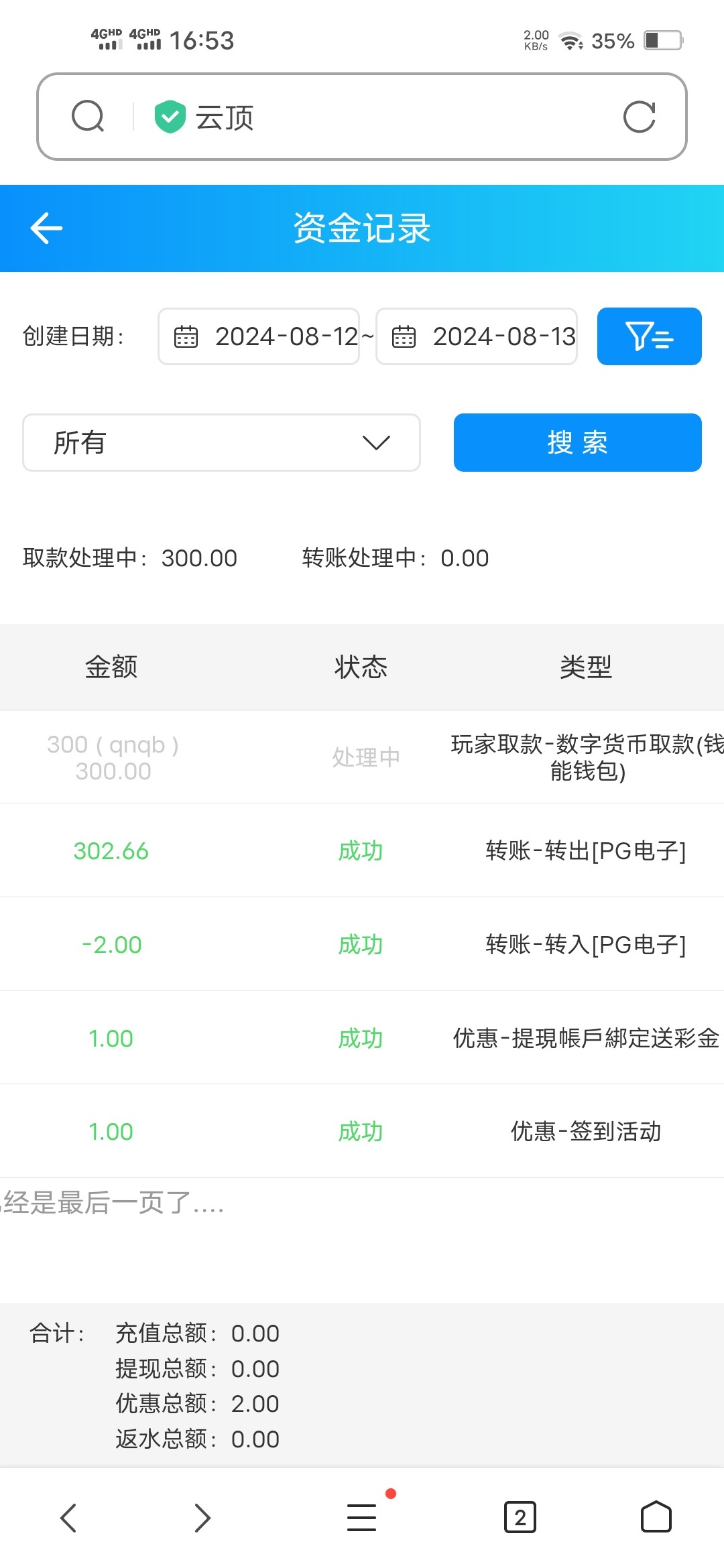Open end date picker 2024-08-13
Screen dimensions: 724x1568
pos(477,336)
